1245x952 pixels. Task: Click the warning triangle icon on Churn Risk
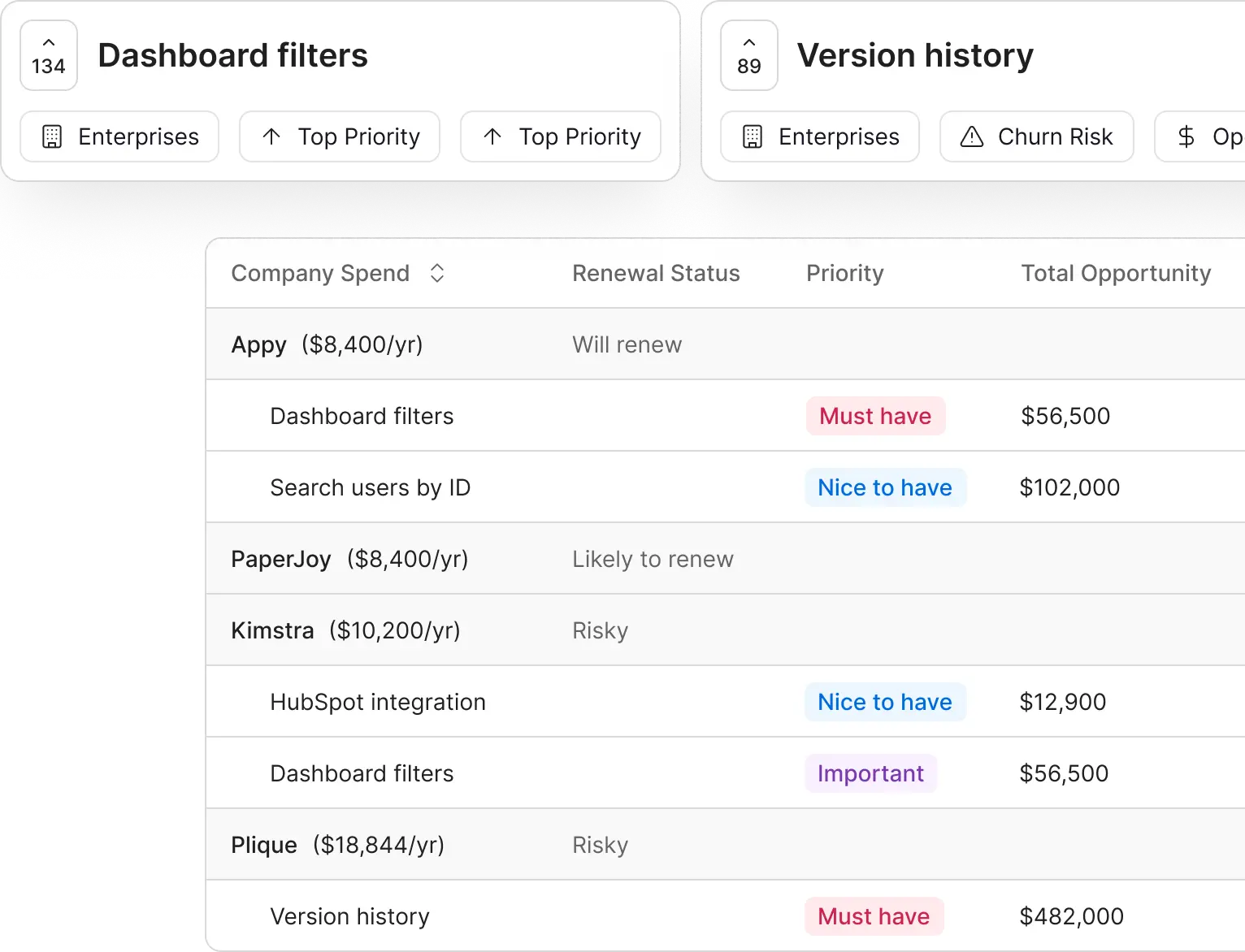[971, 136]
